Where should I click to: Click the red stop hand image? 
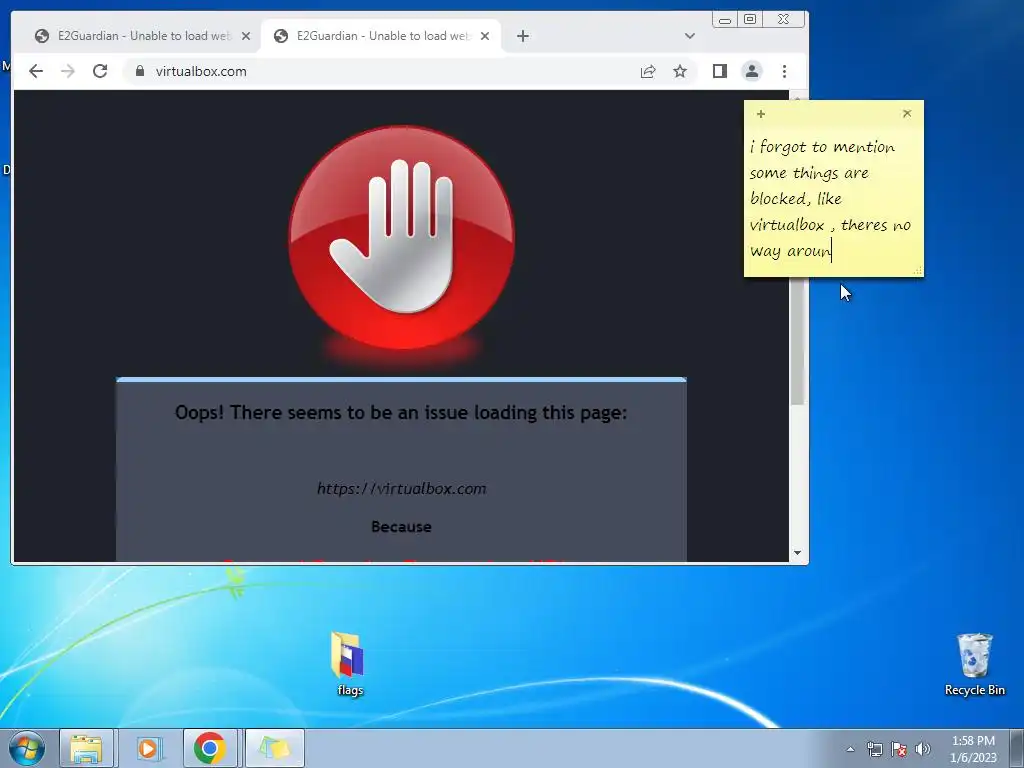click(x=402, y=238)
